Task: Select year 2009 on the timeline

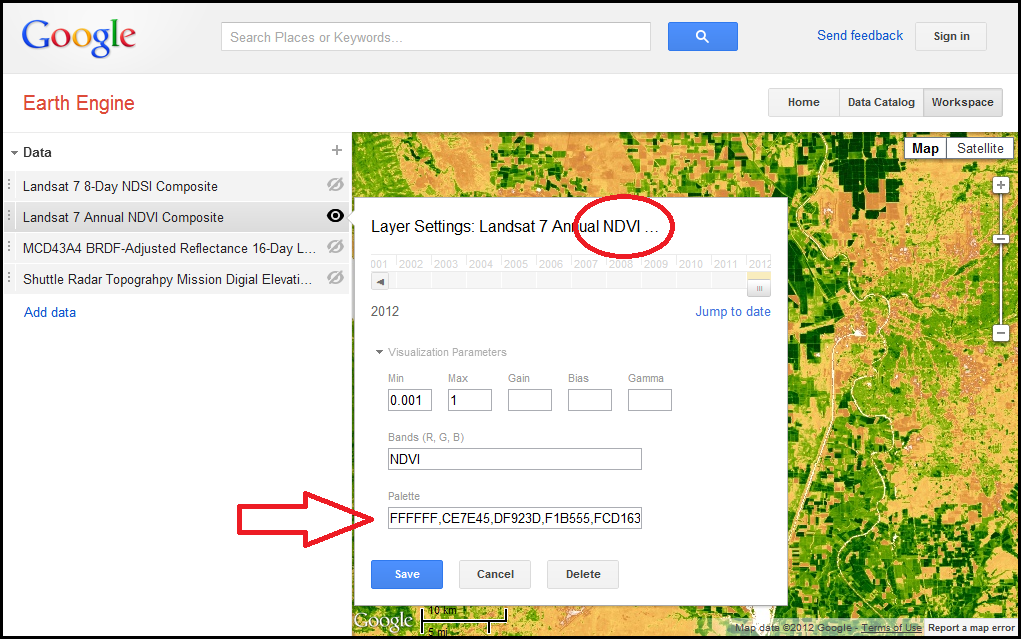Action: (656, 264)
